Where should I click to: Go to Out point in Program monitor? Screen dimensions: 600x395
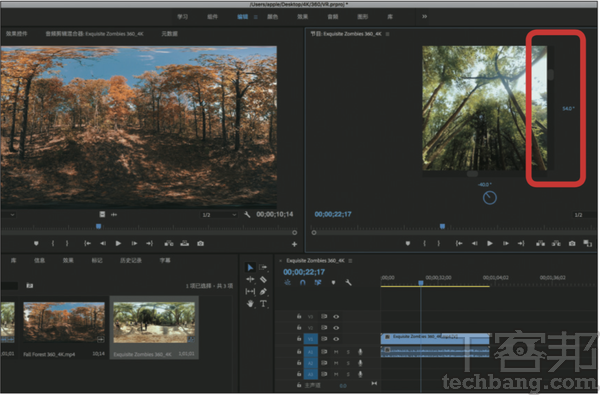(x=521, y=243)
